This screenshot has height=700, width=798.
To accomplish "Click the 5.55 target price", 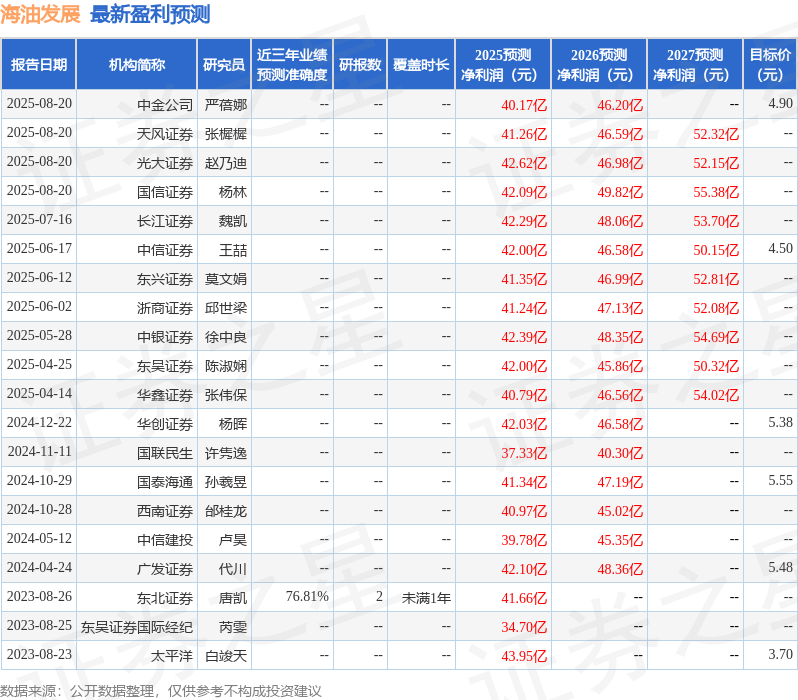I will click(780, 481).
